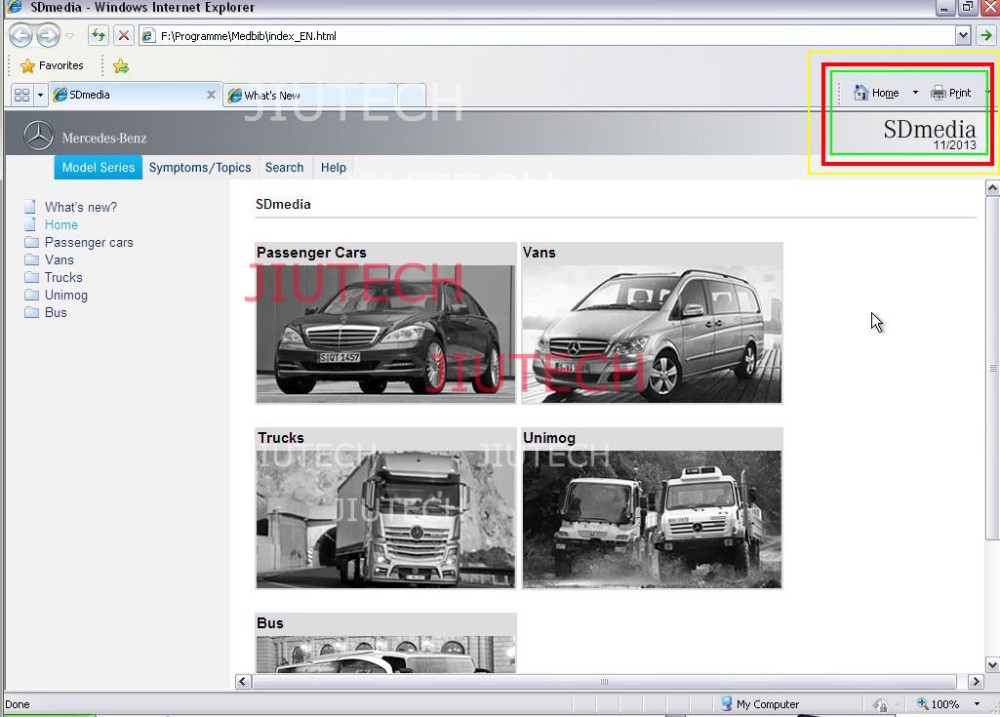Click the What's new? sidebar link
Image resolution: width=1000 pixels, height=717 pixels.
80,207
